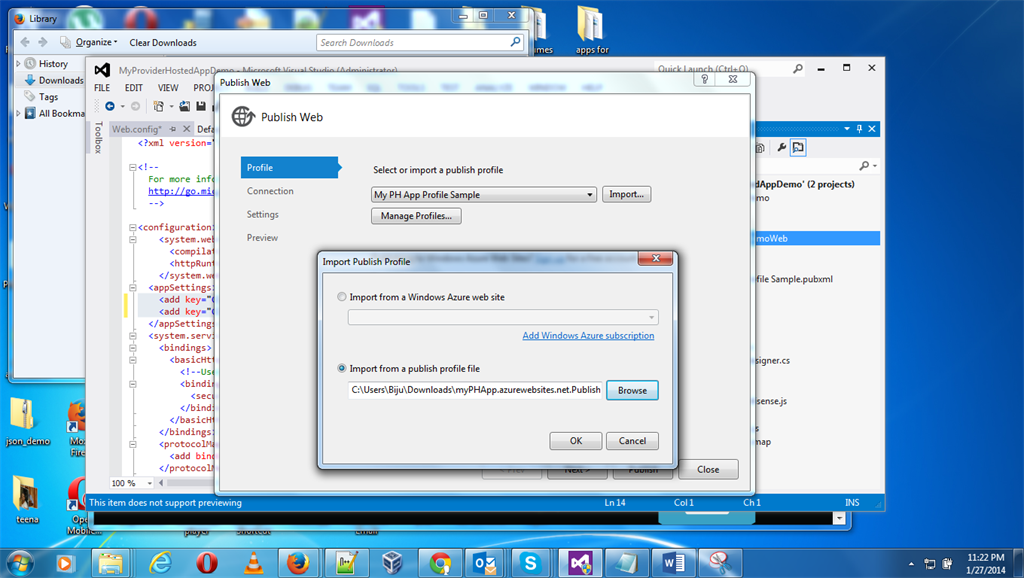Click the Import... button in Publish Web

626,194
